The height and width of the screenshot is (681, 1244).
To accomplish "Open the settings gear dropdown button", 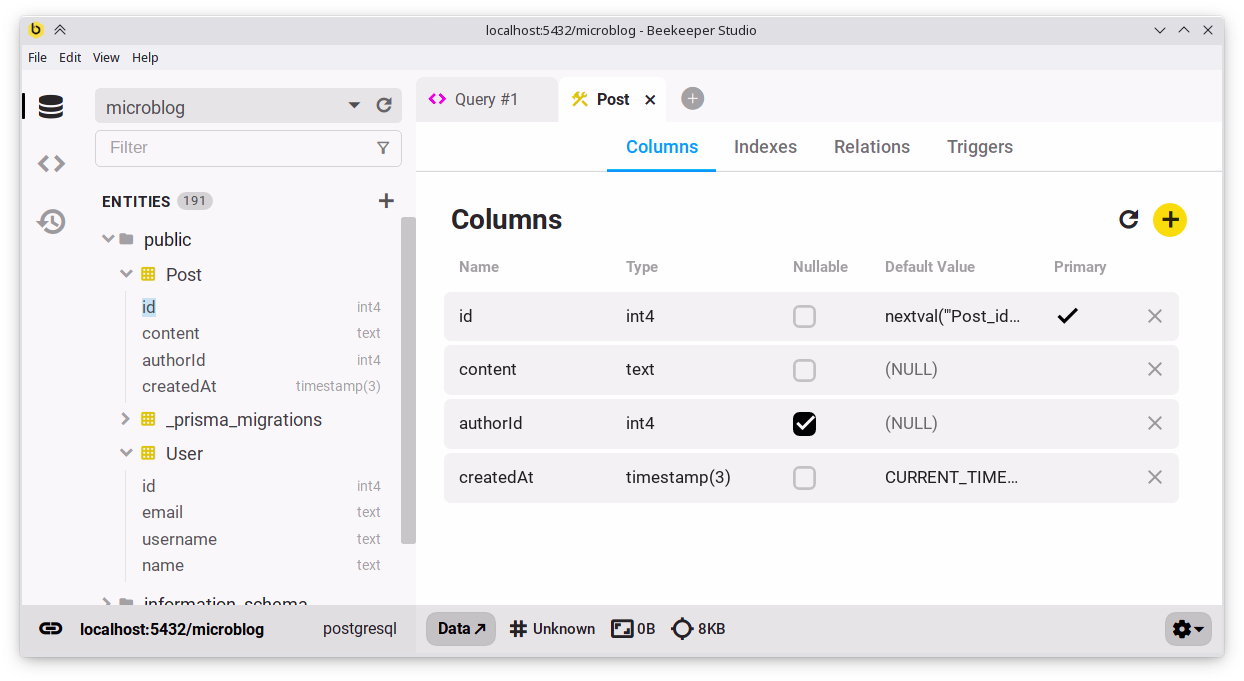I will pyautogui.click(x=1188, y=629).
